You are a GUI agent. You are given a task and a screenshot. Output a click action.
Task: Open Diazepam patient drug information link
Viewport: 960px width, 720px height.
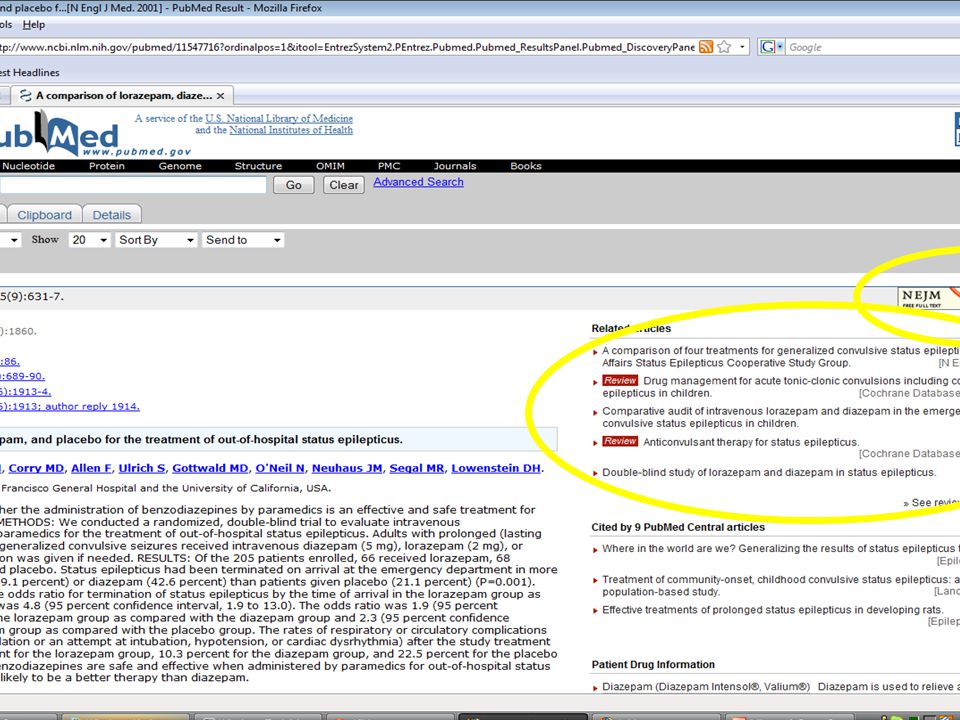[x=706, y=687]
